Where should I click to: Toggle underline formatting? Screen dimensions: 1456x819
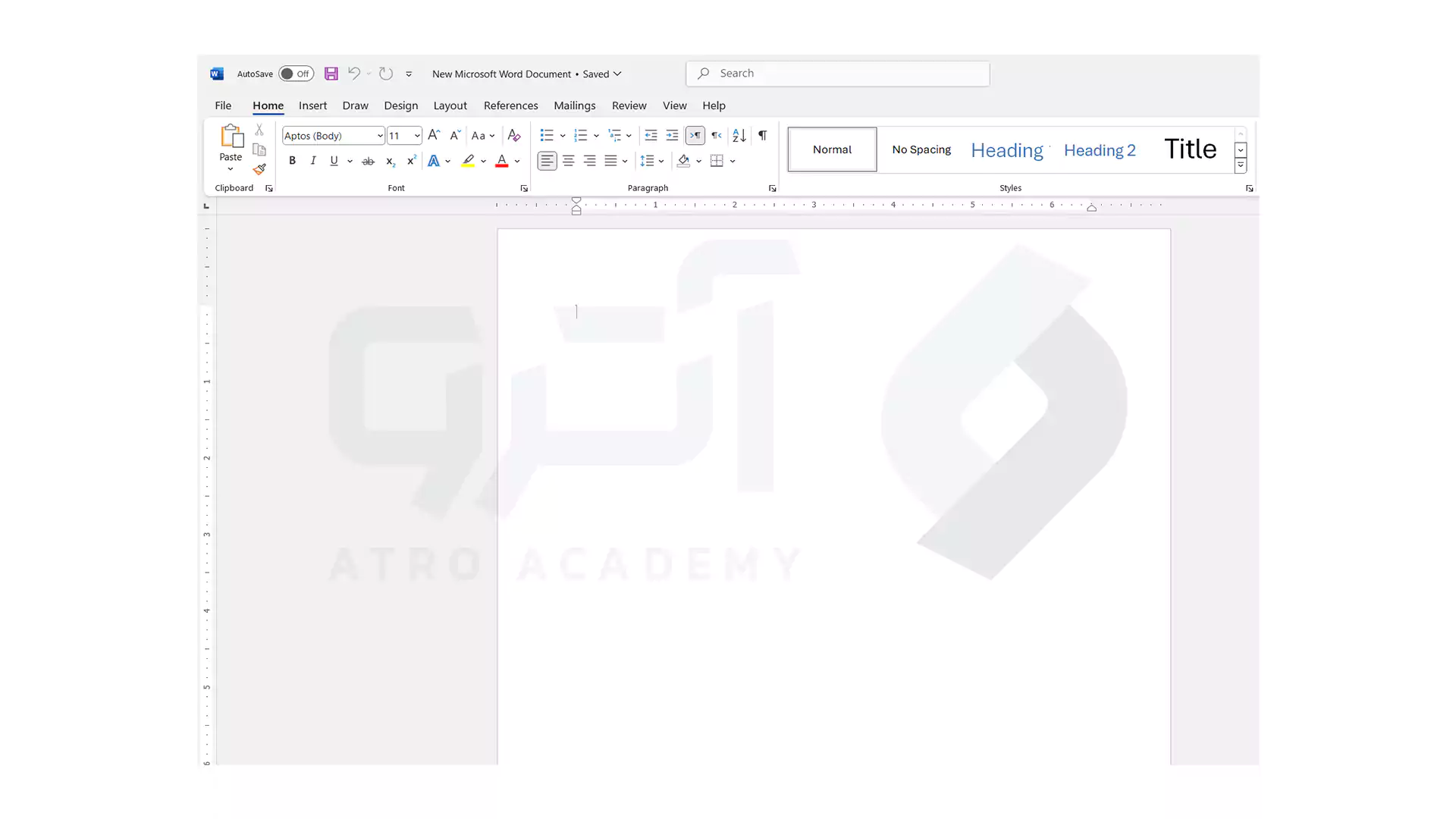coord(334,161)
